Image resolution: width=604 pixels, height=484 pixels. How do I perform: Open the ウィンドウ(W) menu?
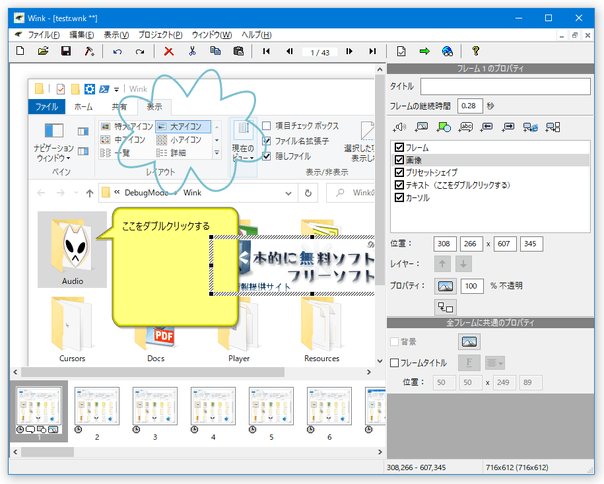[x=211, y=35]
